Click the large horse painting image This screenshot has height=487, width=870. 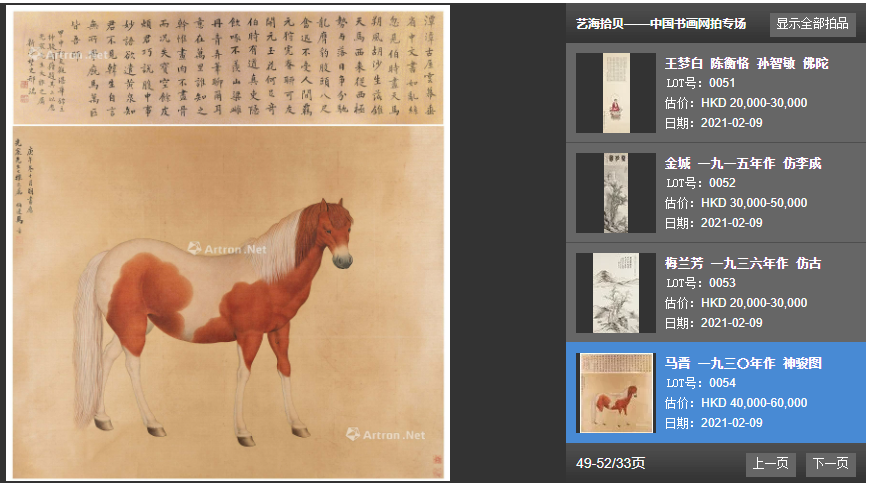(228, 303)
